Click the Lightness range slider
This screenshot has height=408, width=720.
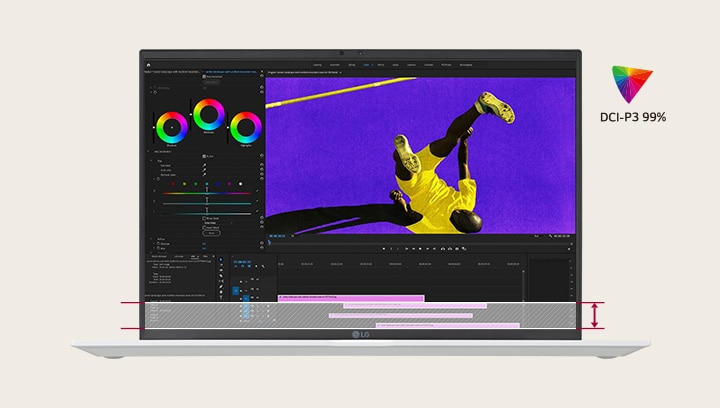pos(207,213)
